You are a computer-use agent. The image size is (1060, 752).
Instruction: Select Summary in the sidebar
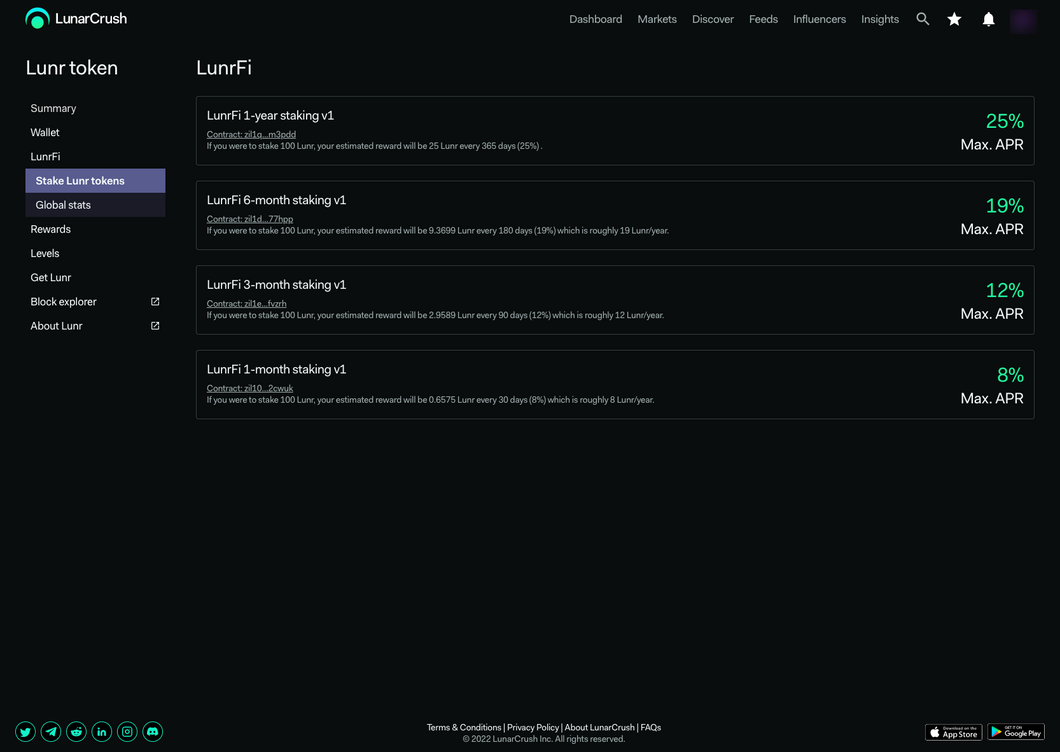(95, 108)
